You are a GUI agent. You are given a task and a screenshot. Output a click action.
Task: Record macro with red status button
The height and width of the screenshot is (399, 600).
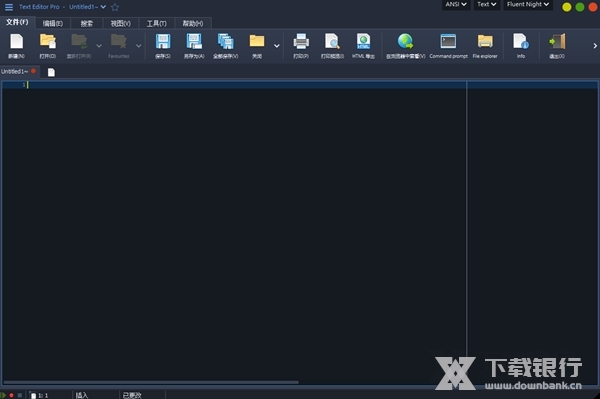point(11,395)
